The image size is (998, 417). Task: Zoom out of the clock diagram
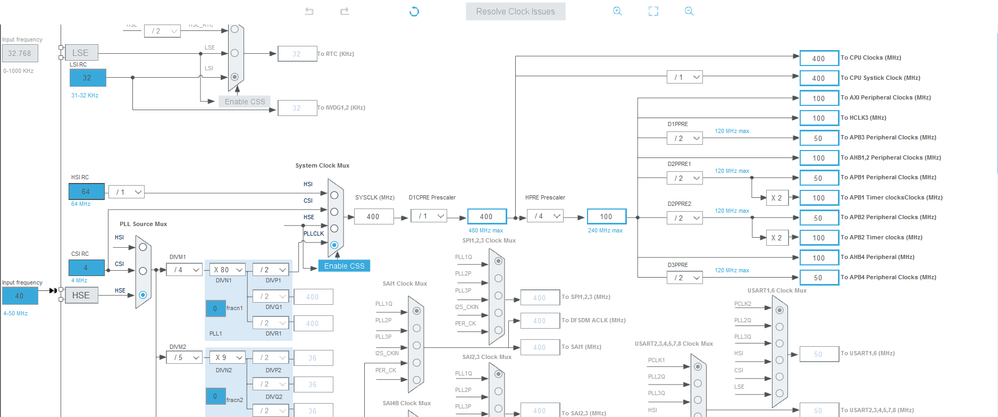tap(689, 11)
